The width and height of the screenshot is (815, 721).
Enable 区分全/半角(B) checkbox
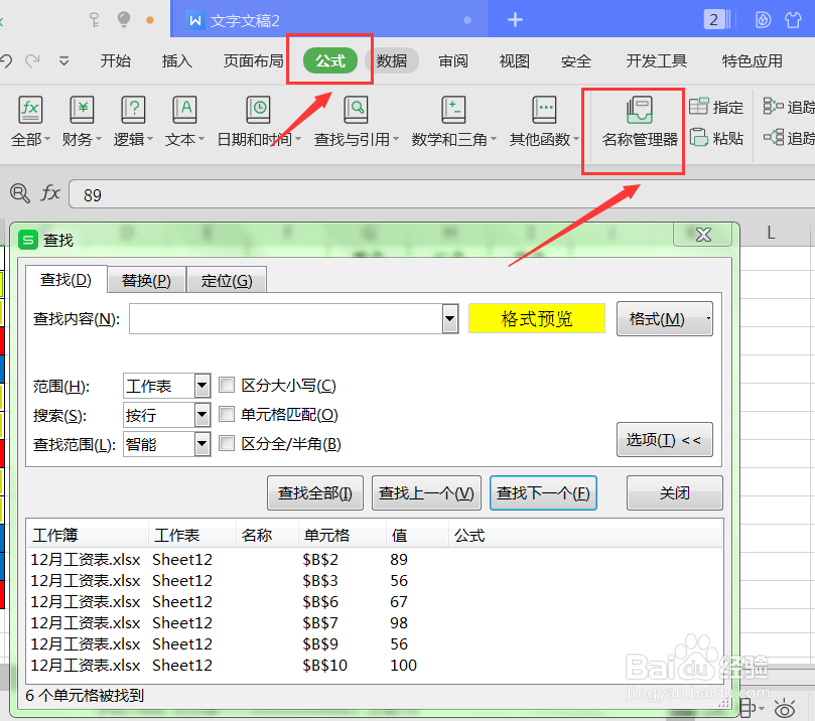coord(227,443)
